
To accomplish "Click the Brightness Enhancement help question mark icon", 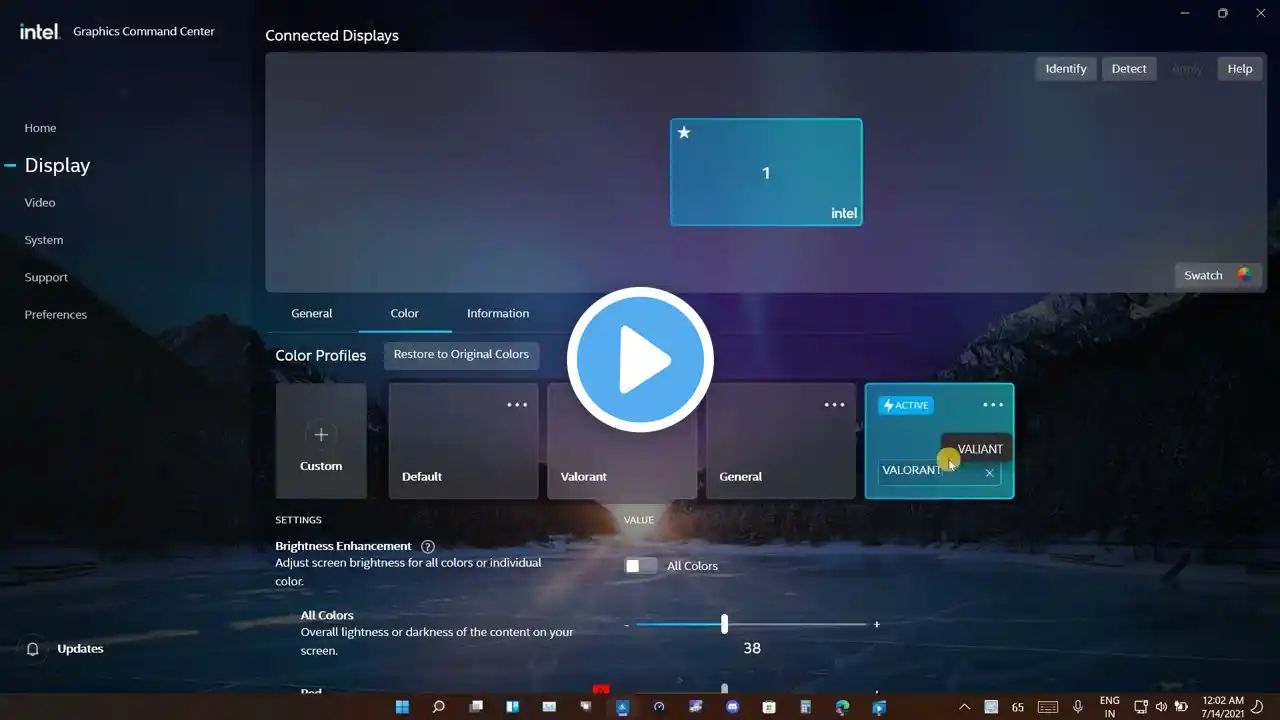I will 428,546.
